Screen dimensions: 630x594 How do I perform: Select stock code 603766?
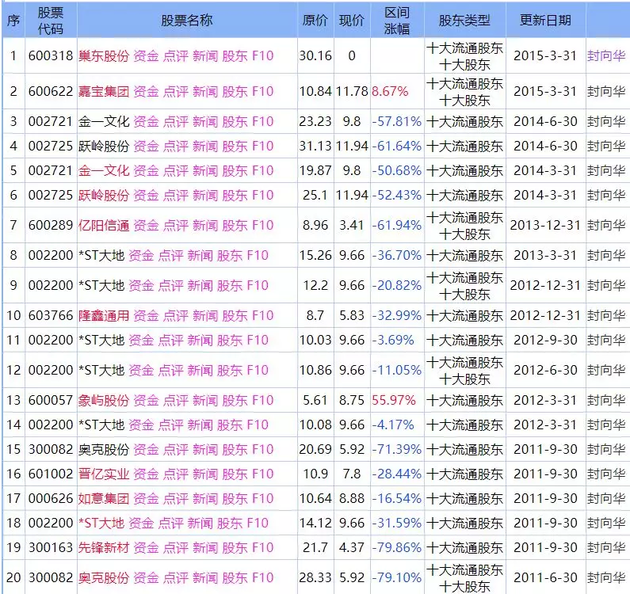51,315
